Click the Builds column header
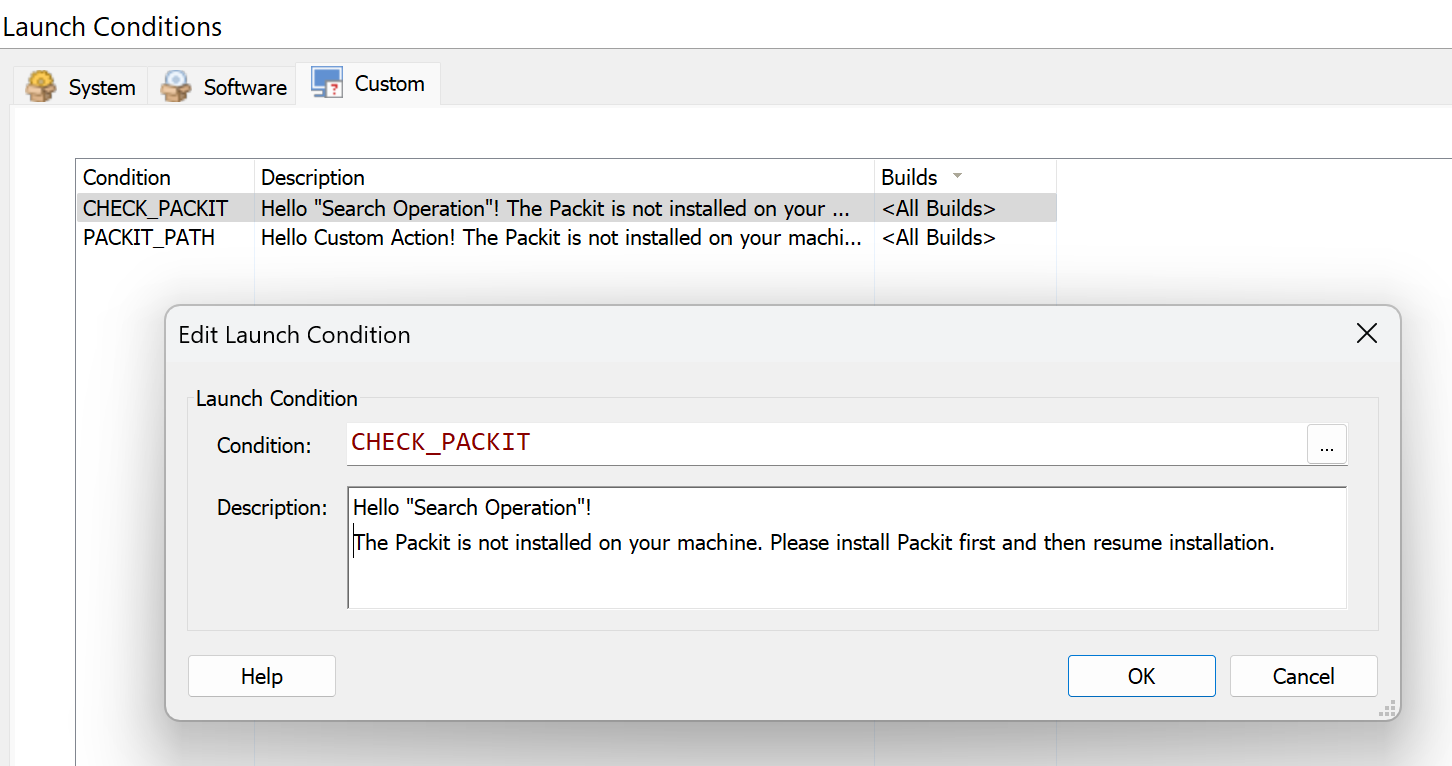The image size is (1452, 766). click(965, 177)
